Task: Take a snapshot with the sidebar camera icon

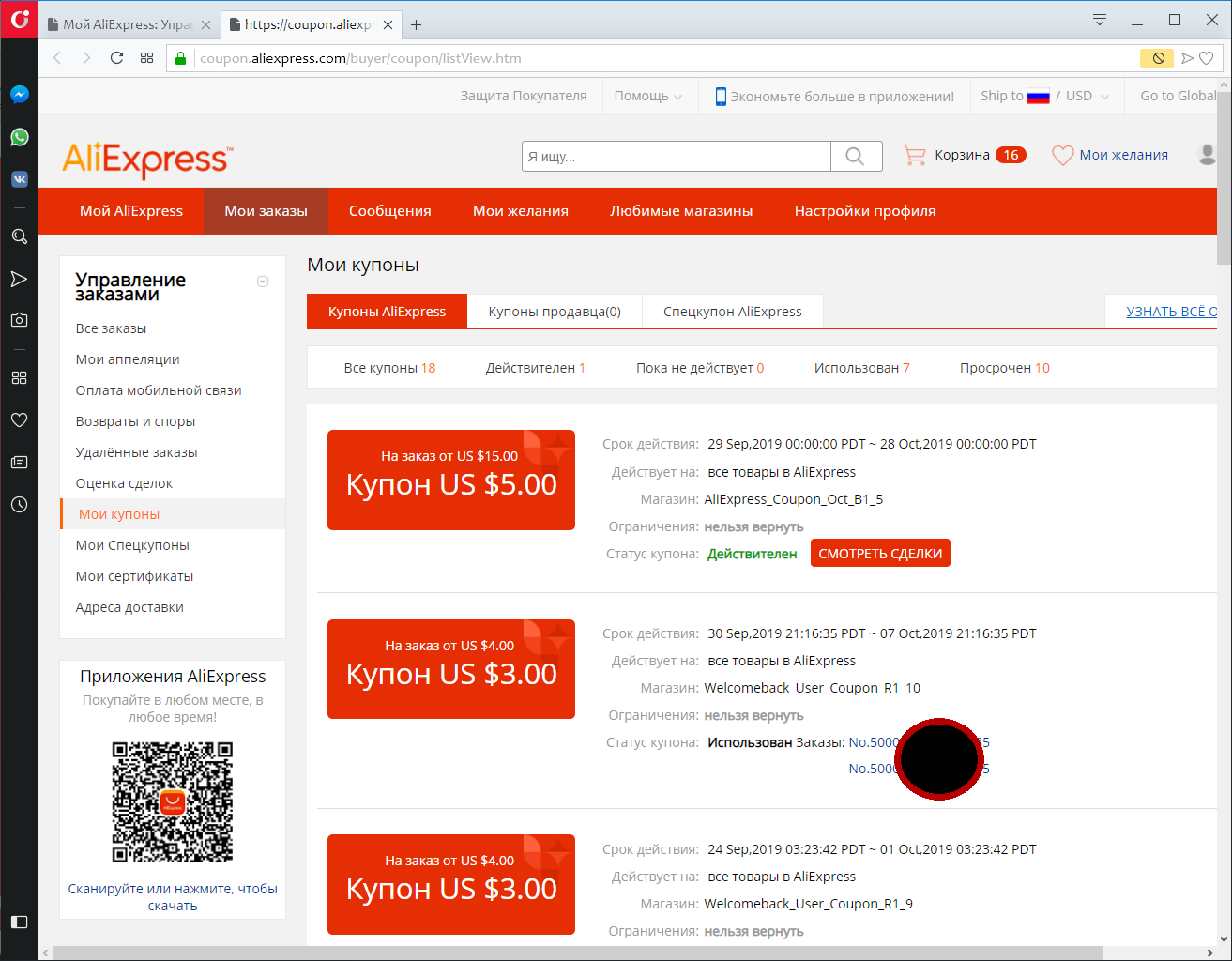Action: point(19,320)
